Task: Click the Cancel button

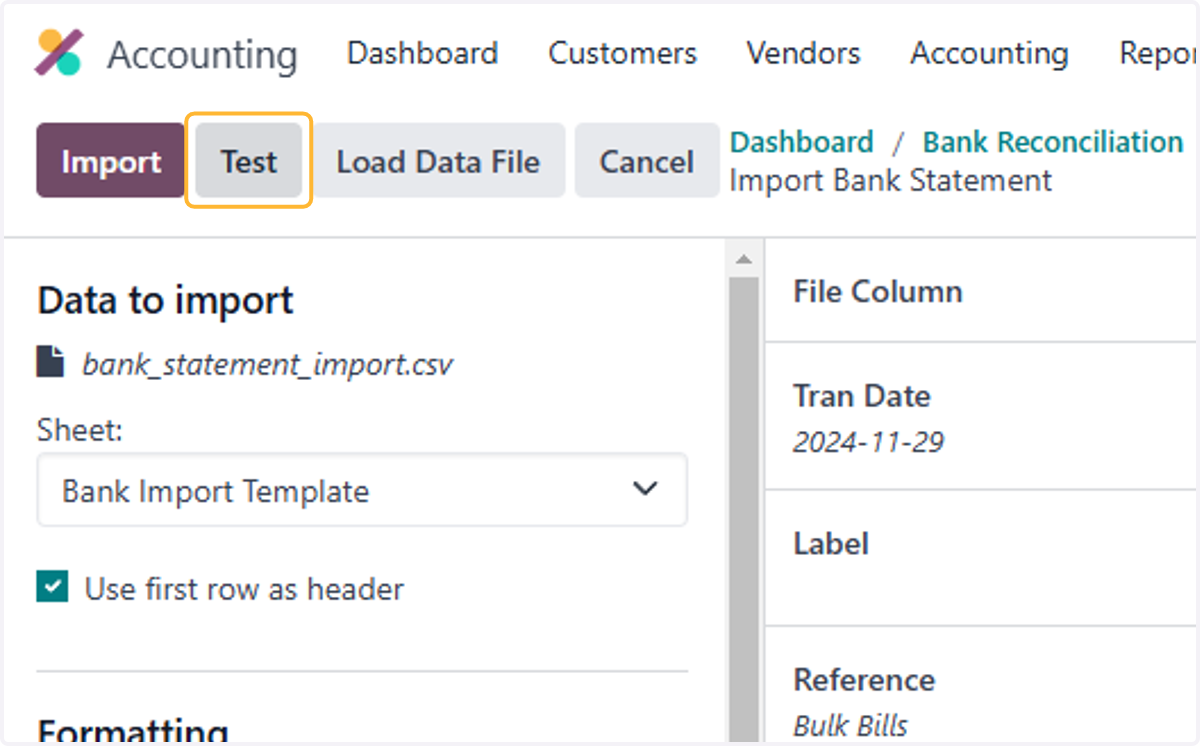Action: click(647, 161)
